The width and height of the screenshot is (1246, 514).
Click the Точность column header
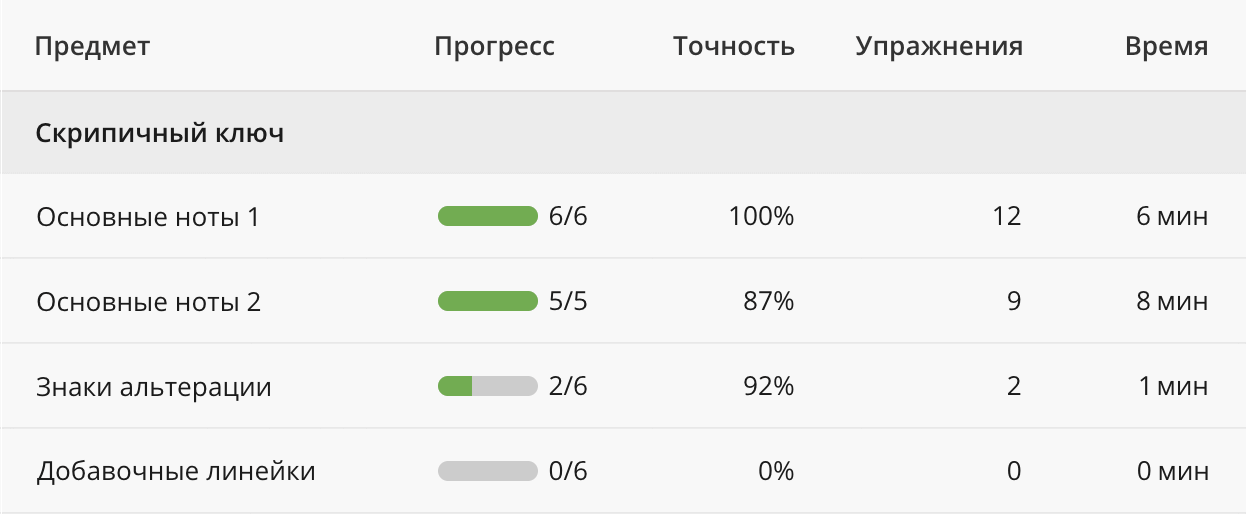734,46
